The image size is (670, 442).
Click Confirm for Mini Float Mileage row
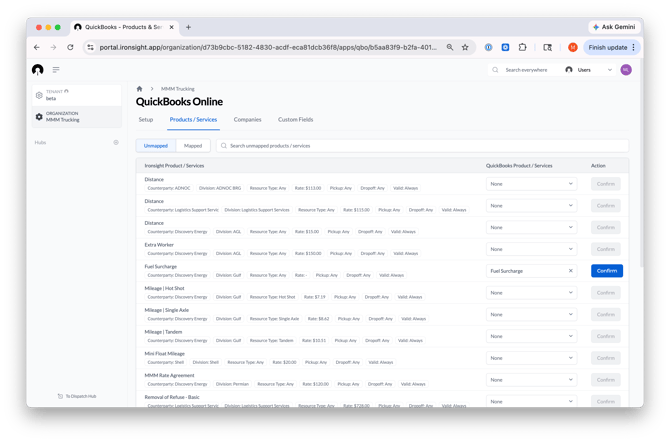click(x=605, y=358)
